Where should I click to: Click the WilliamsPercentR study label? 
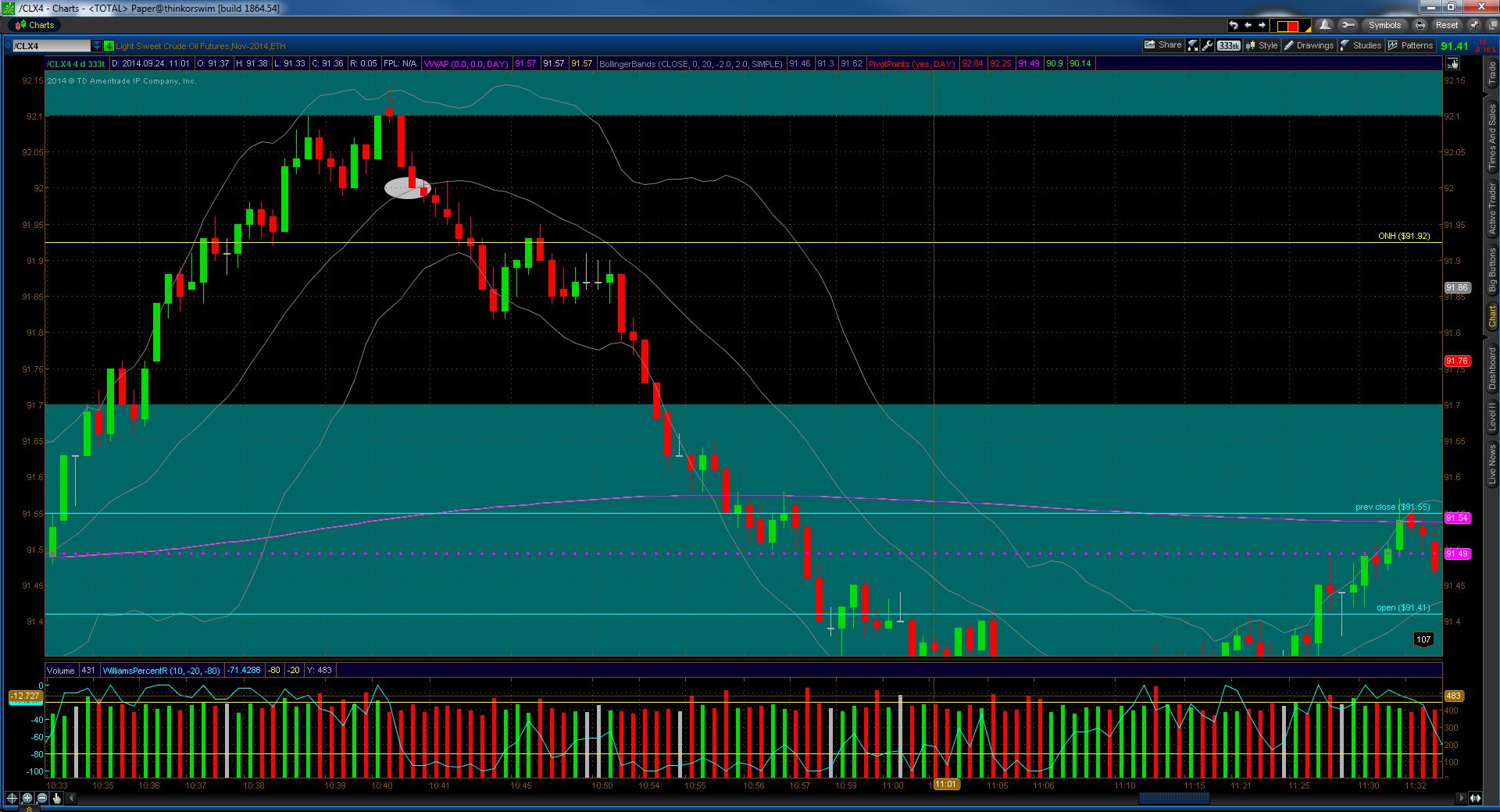[162, 670]
